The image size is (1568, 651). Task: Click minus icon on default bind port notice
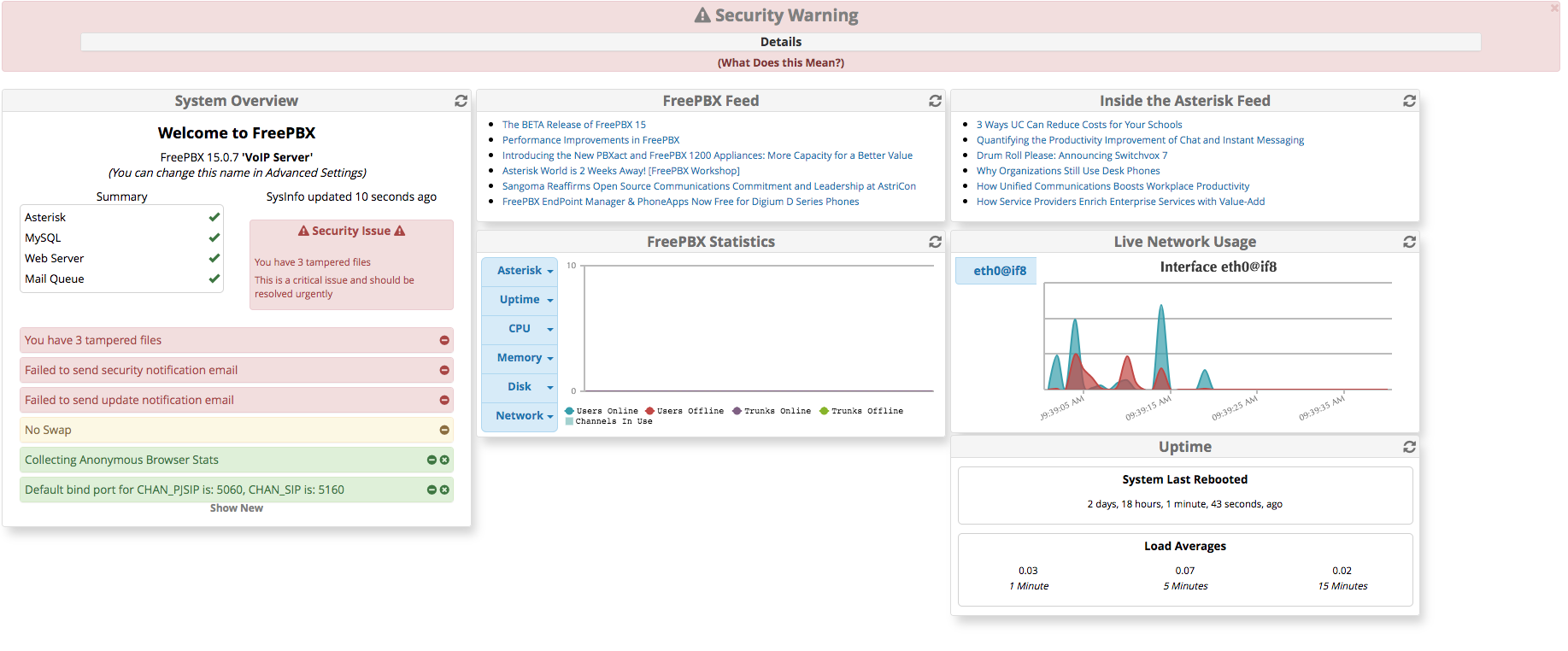point(432,490)
